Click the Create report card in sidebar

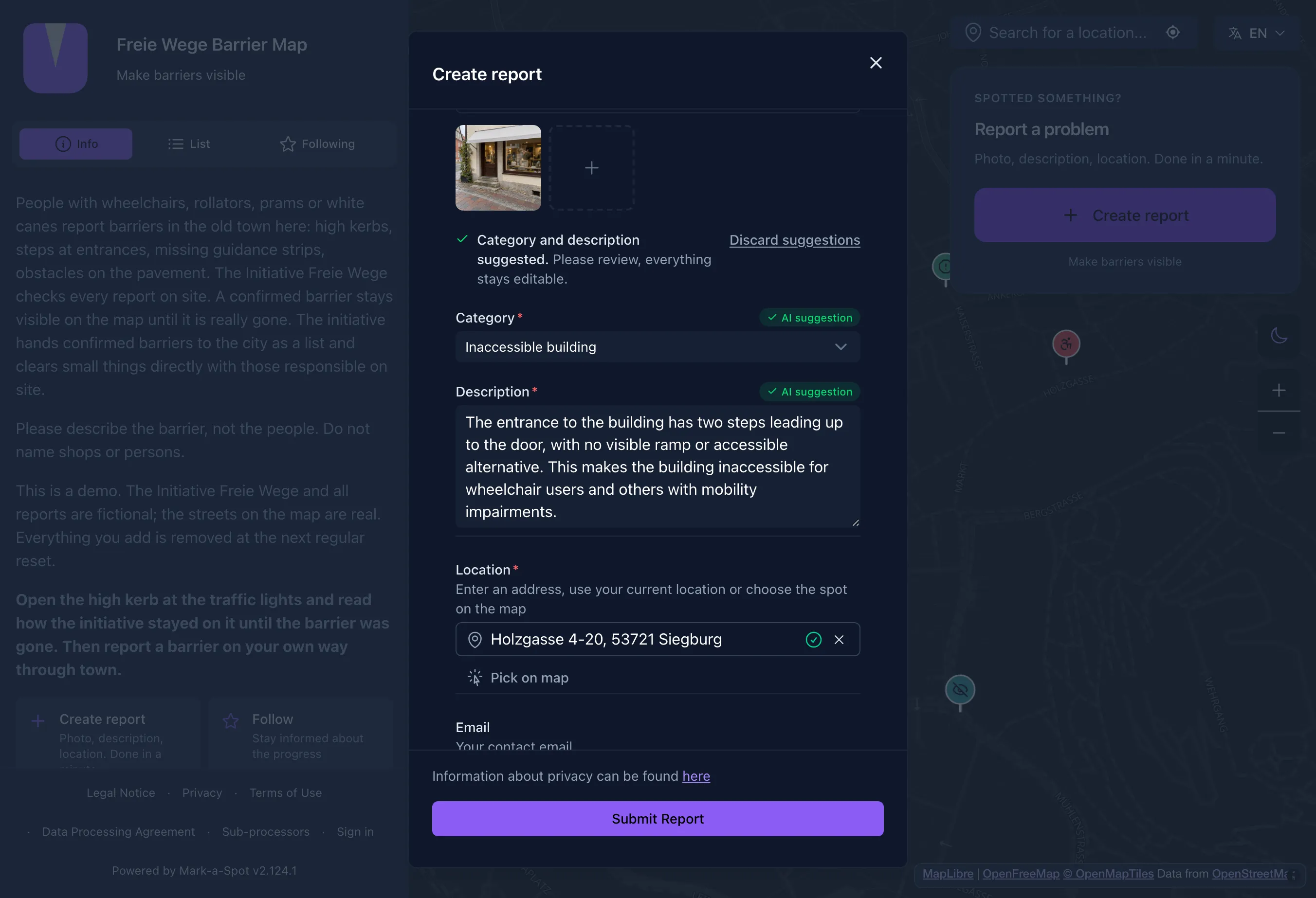(x=108, y=734)
